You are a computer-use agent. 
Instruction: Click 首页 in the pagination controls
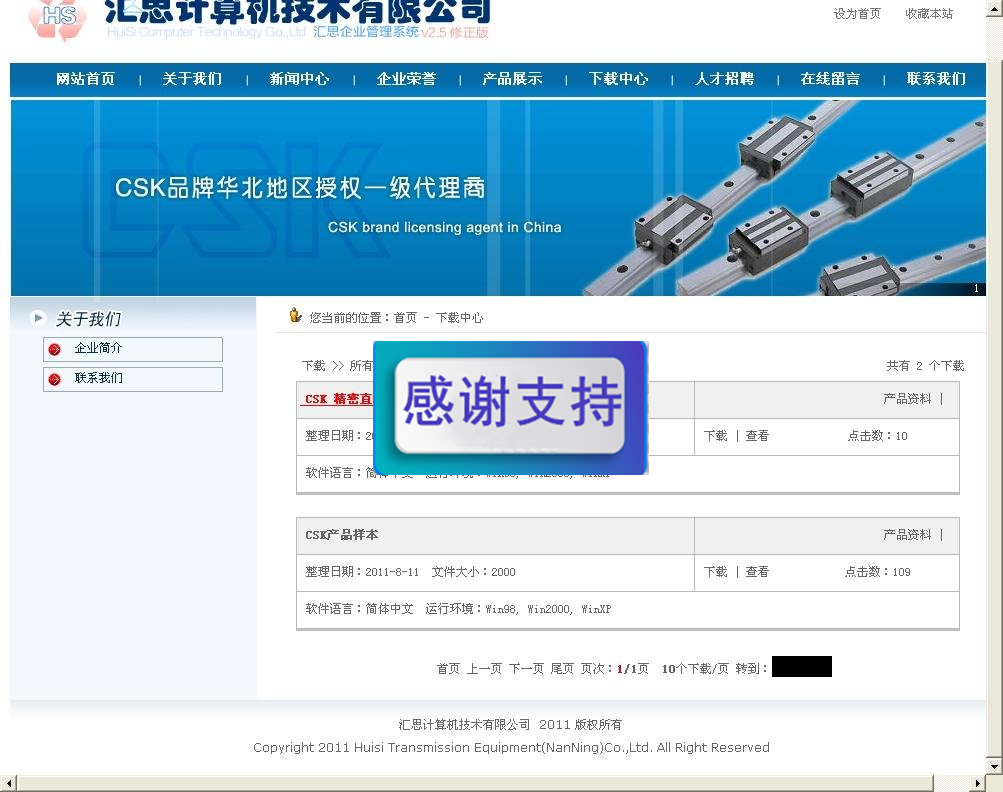(448, 669)
